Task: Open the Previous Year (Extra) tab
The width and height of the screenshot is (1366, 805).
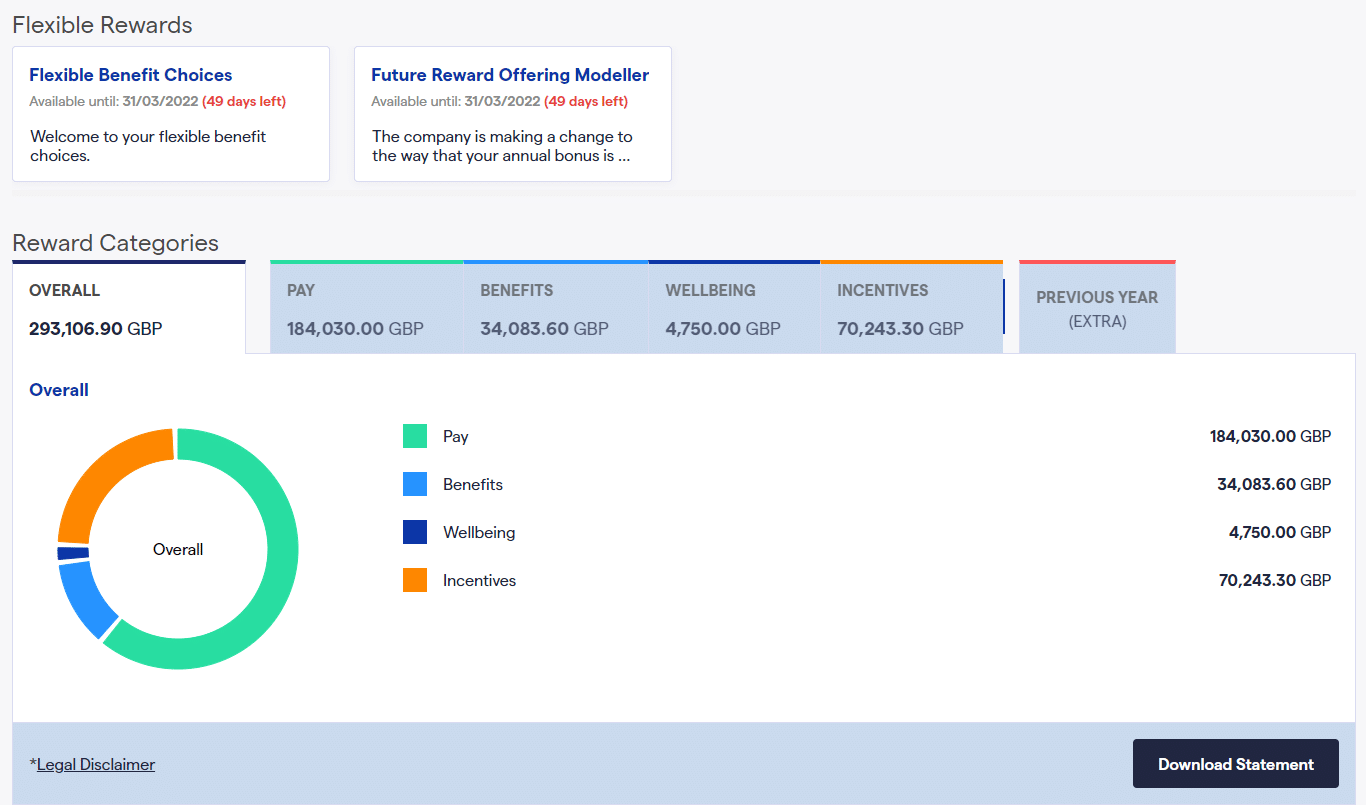Action: click(x=1097, y=308)
